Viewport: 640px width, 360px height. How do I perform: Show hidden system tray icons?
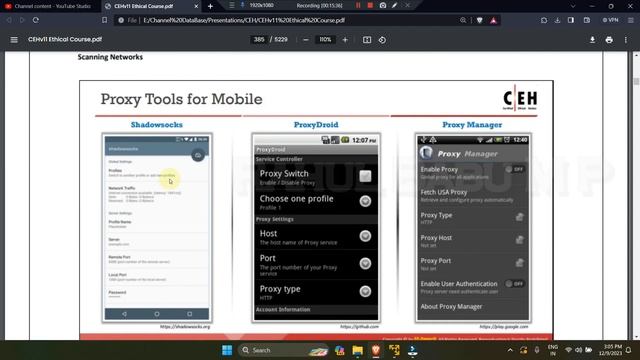(x=510, y=350)
